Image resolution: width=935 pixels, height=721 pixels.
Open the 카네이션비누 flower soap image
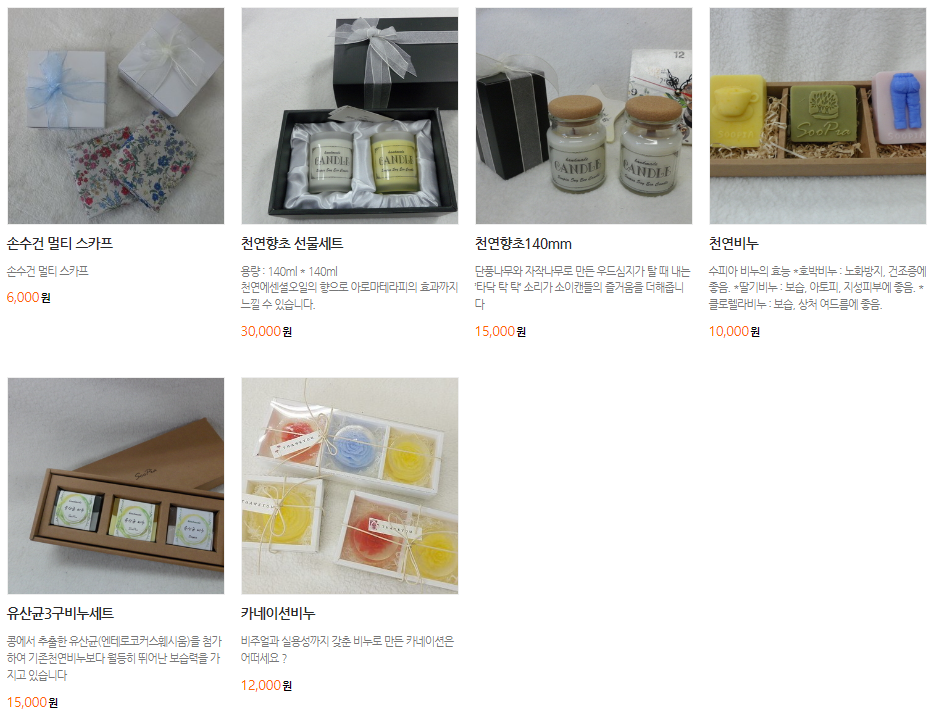coord(349,485)
